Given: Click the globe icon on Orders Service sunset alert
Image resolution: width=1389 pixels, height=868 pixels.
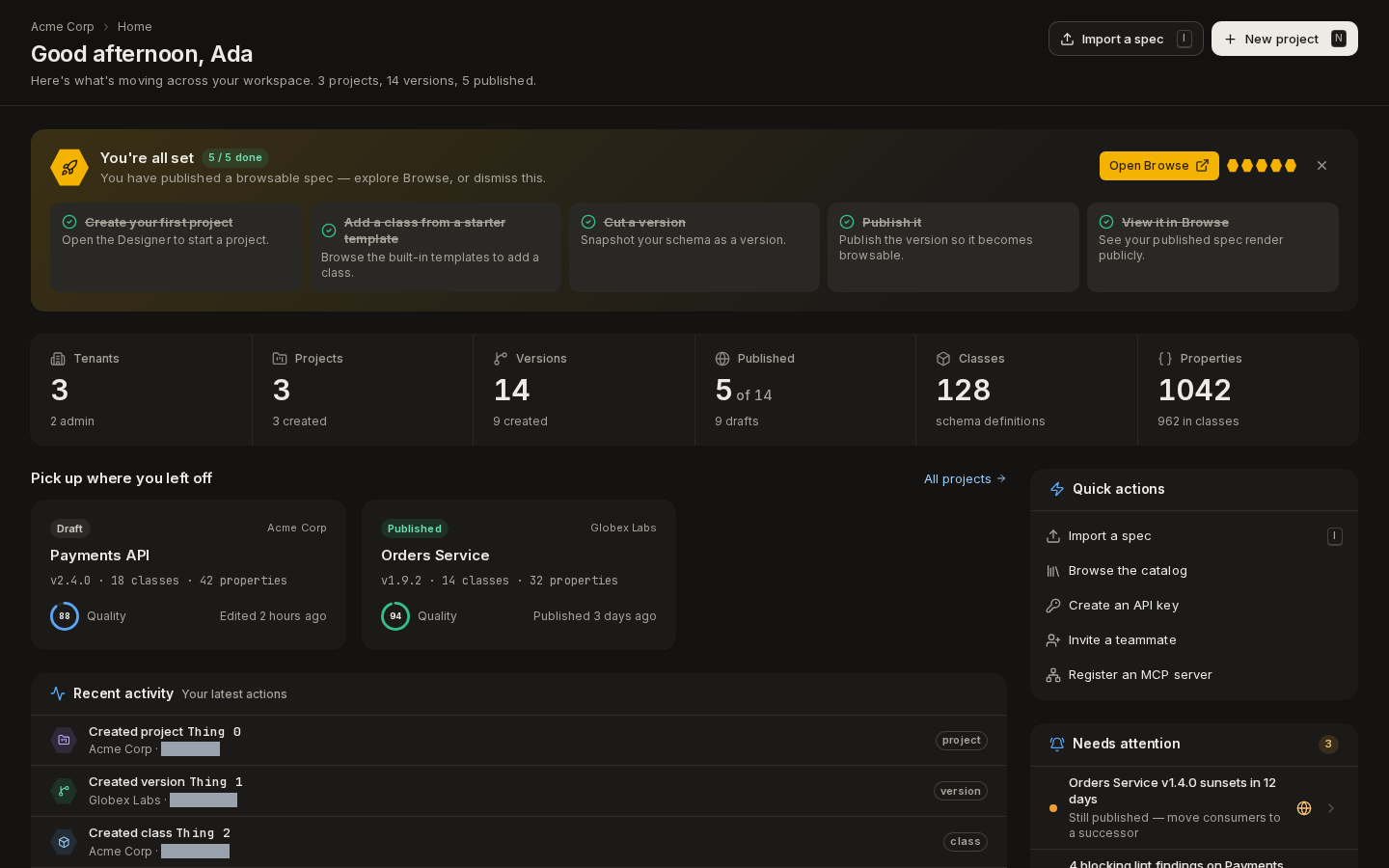Looking at the screenshot, I should pyautogui.click(x=1304, y=808).
